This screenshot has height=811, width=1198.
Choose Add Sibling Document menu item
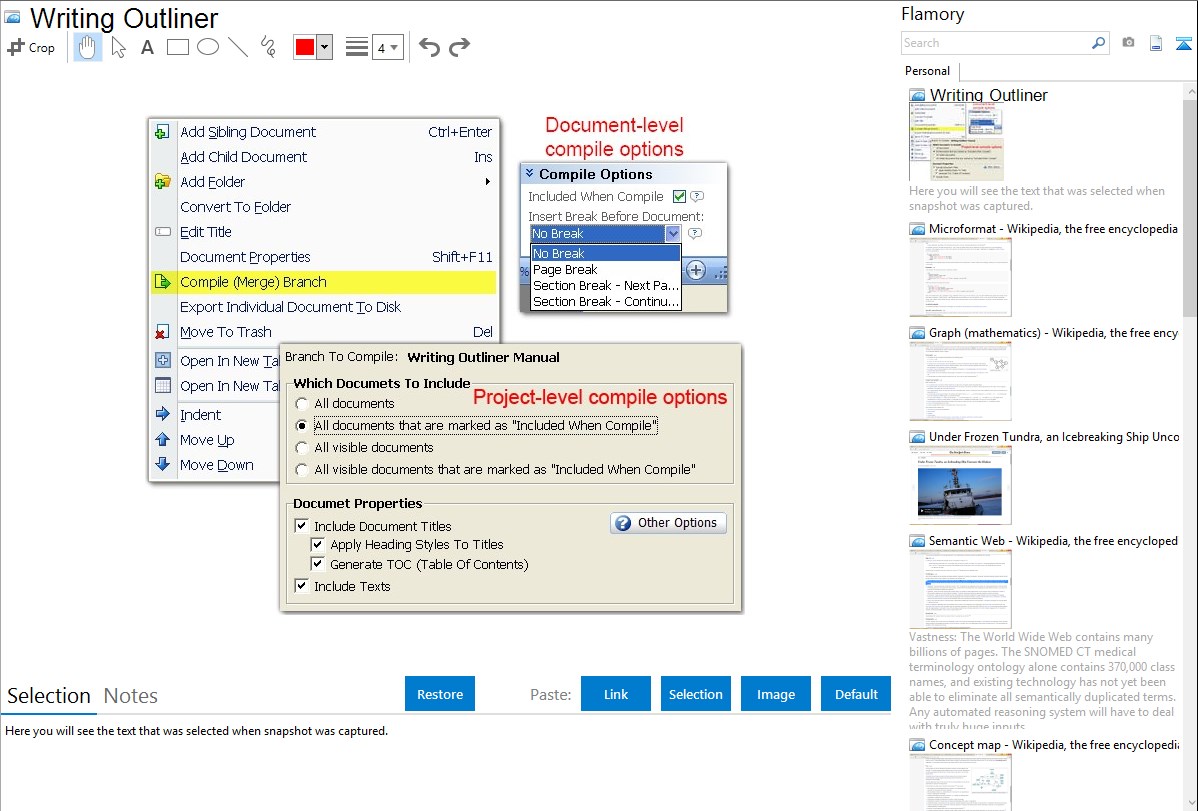click(x=324, y=132)
